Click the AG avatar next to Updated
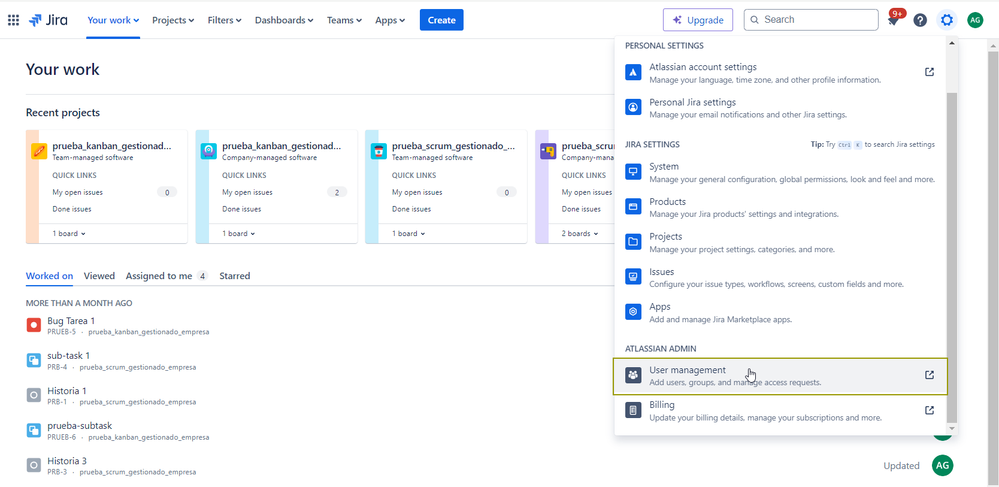 click(x=942, y=465)
